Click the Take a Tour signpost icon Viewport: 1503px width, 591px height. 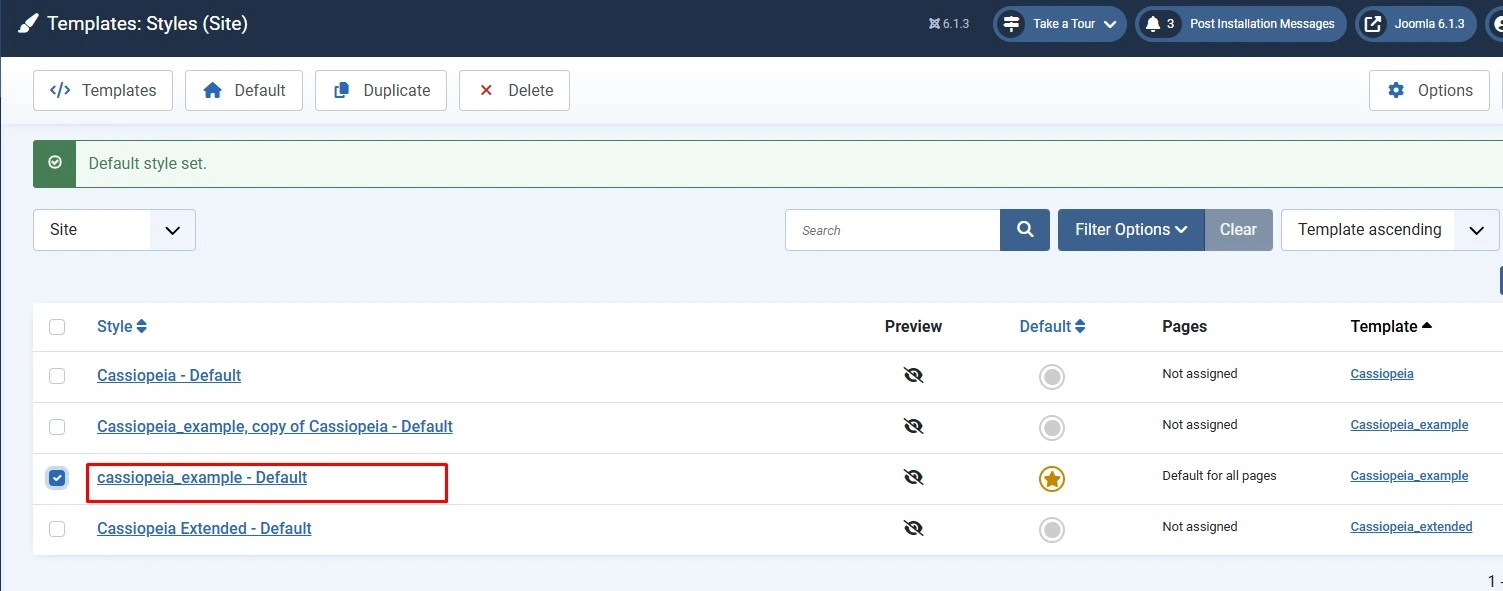click(x=1012, y=24)
